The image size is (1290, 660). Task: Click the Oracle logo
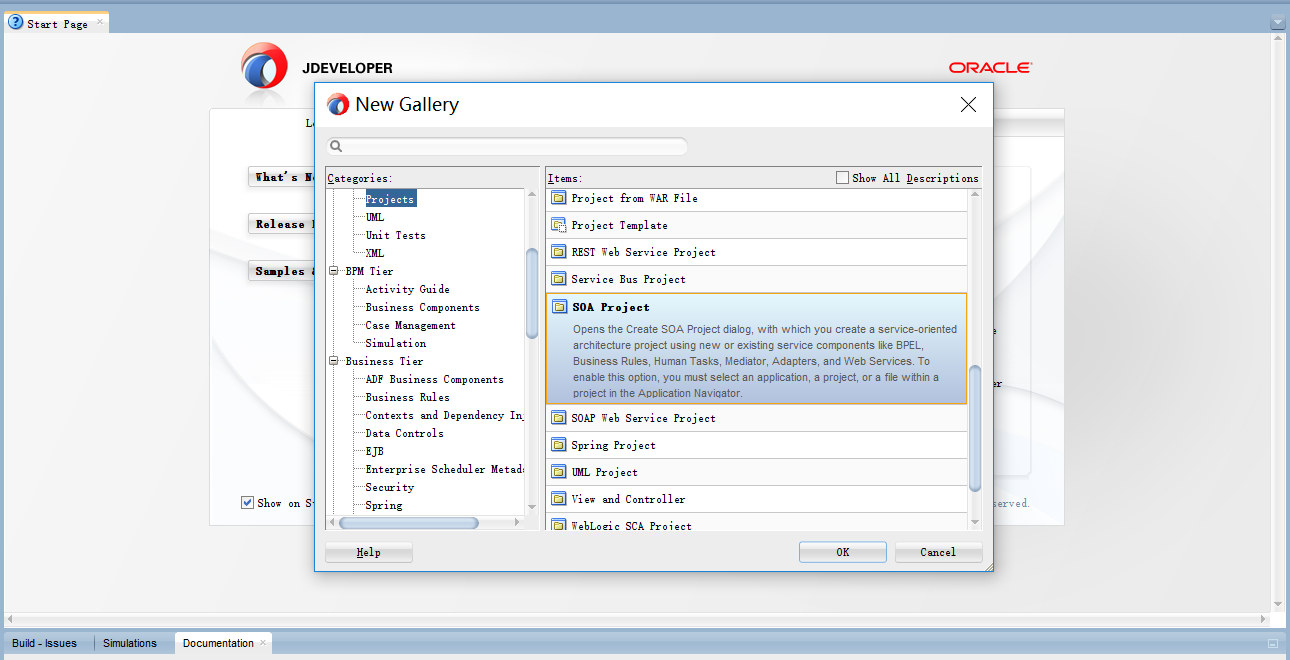pyautogui.click(x=989, y=67)
